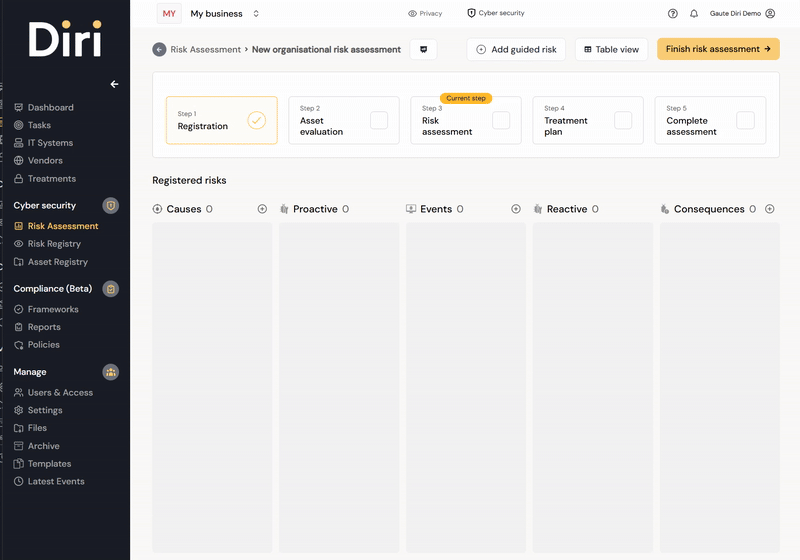The image size is (800, 560).
Task: Open the notifications bell
Action: coord(694,14)
